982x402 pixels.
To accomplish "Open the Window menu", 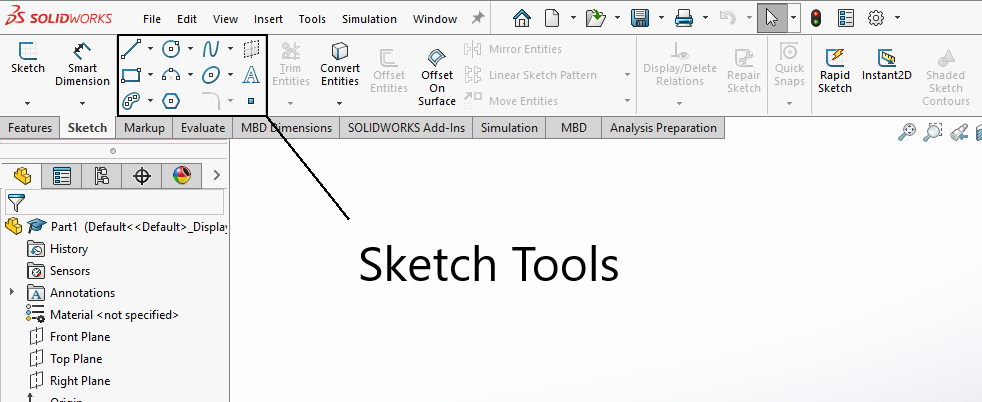I will [x=435, y=19].
